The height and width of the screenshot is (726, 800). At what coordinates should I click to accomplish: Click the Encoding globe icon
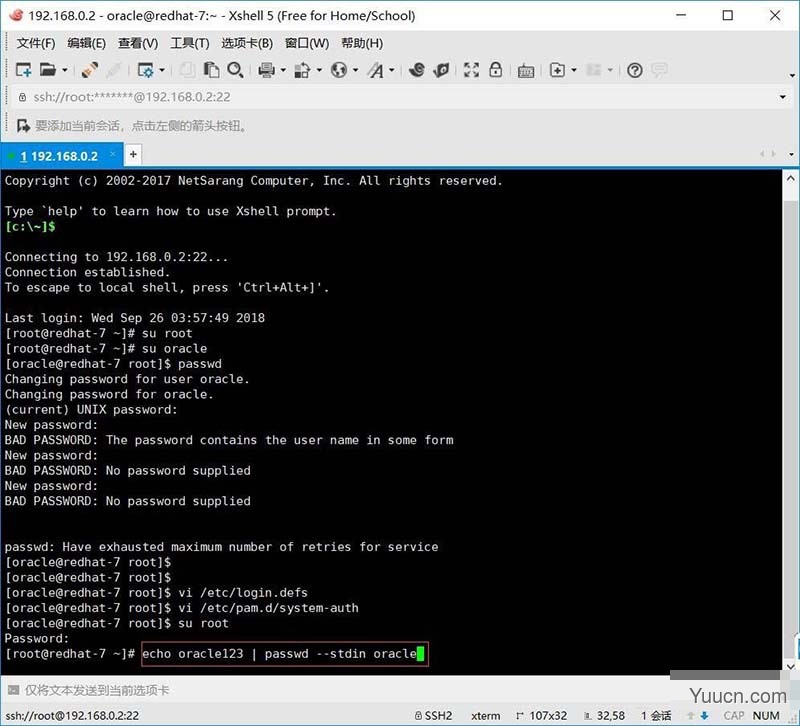[x=339, y=70]
